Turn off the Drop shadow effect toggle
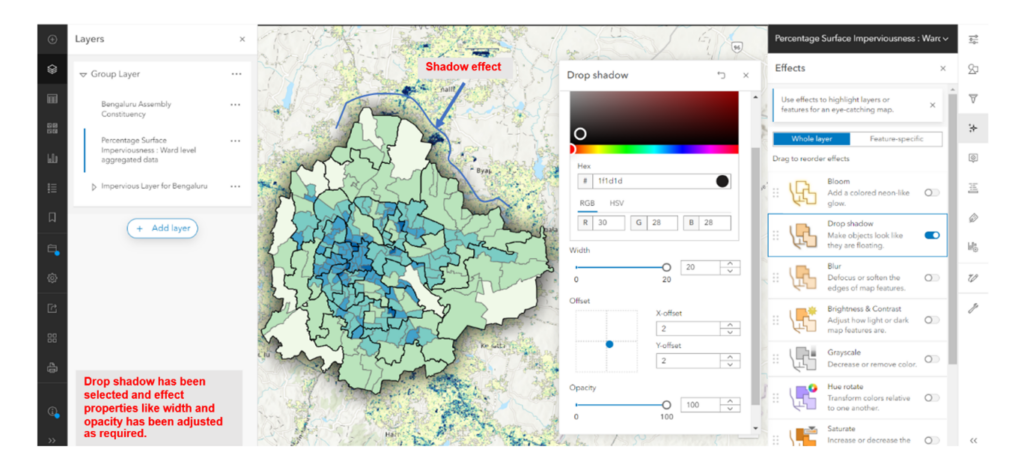This screenshot has height=464, width=1024. pyautogui.click(x=932, y=235)
